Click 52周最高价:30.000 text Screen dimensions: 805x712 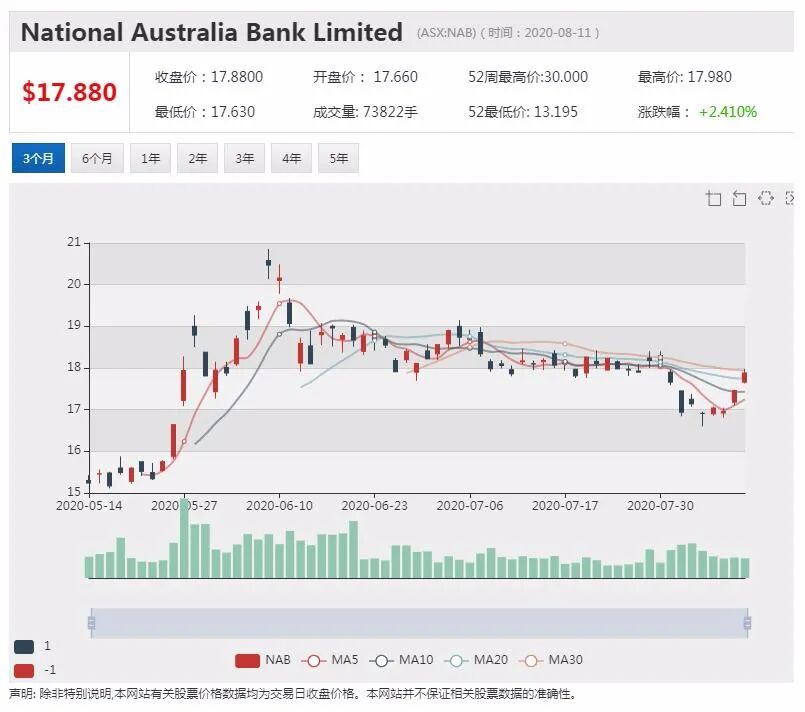coord(528,77)
